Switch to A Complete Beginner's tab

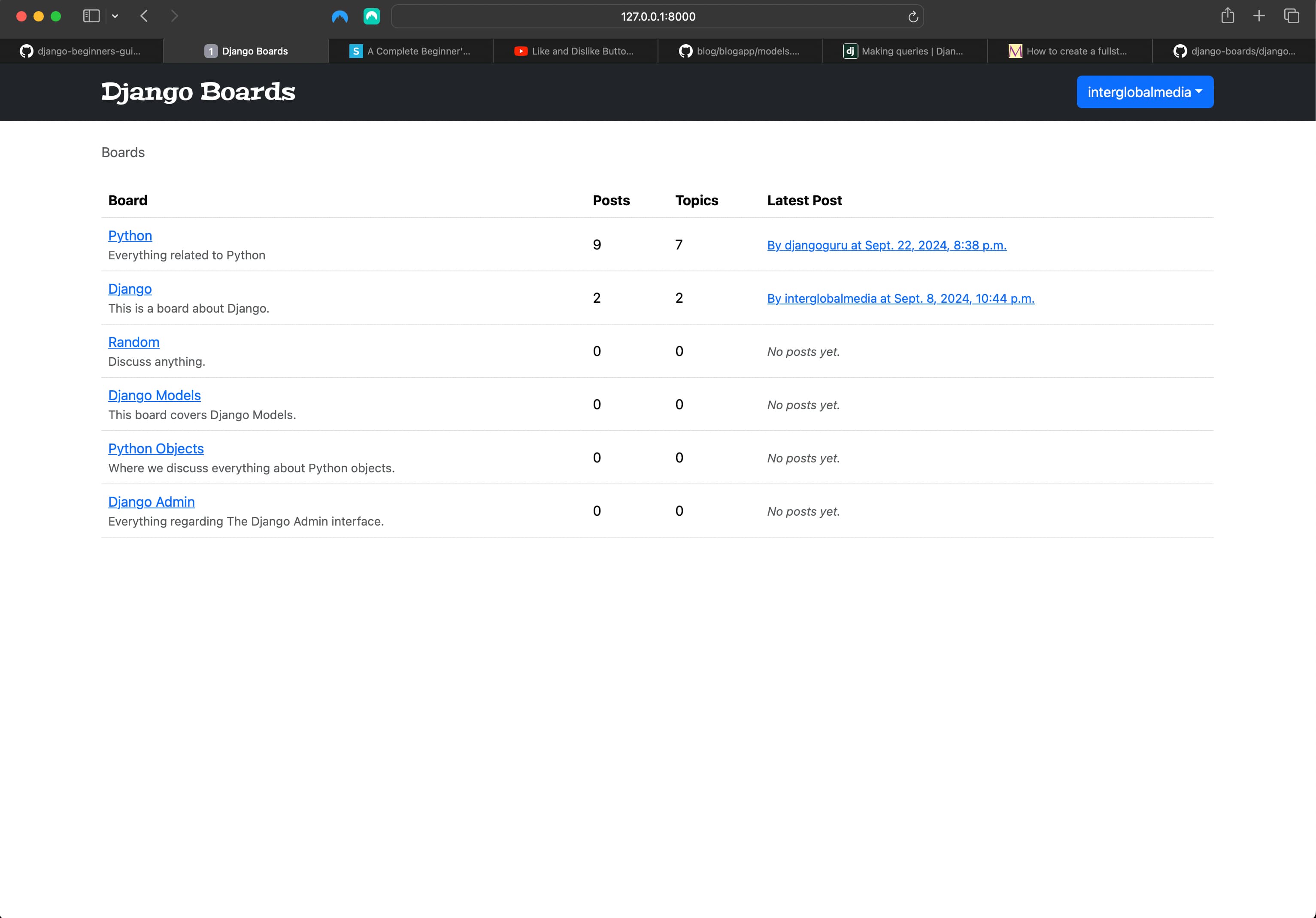[x=410, y=51]
